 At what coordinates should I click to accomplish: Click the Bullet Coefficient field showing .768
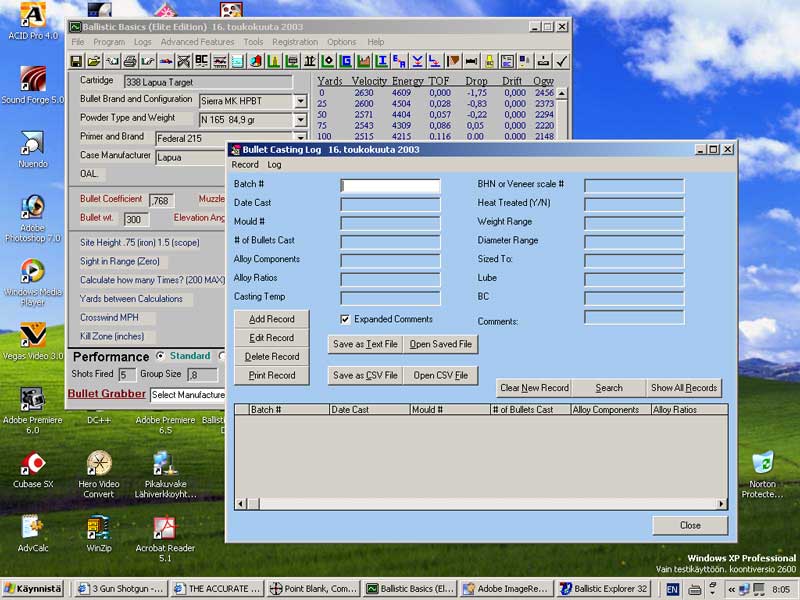pyautogui.click(x=161, y=201)
